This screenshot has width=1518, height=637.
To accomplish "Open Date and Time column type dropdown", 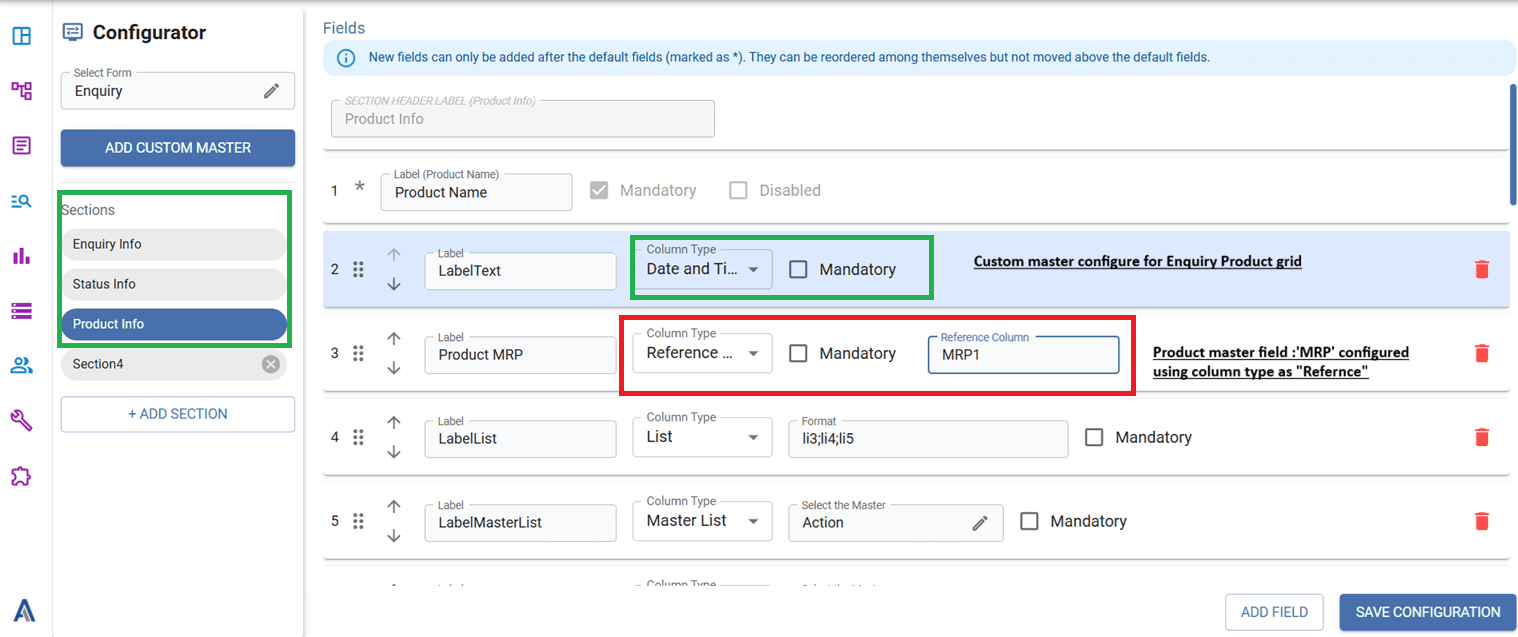I will (702, 269).
